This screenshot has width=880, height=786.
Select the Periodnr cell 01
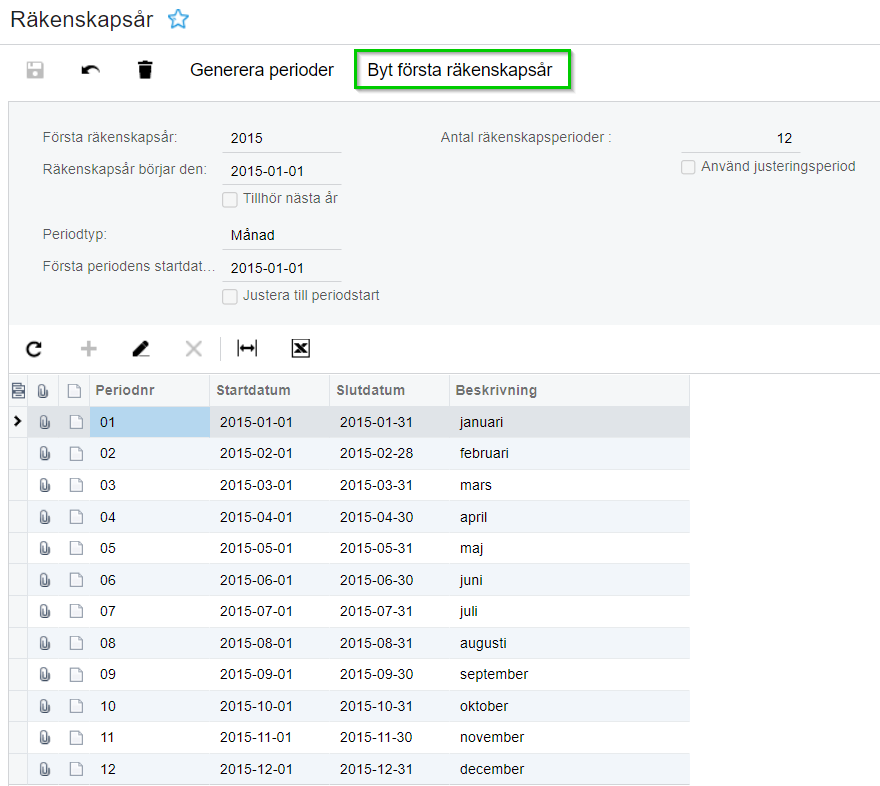coord(150,422)
